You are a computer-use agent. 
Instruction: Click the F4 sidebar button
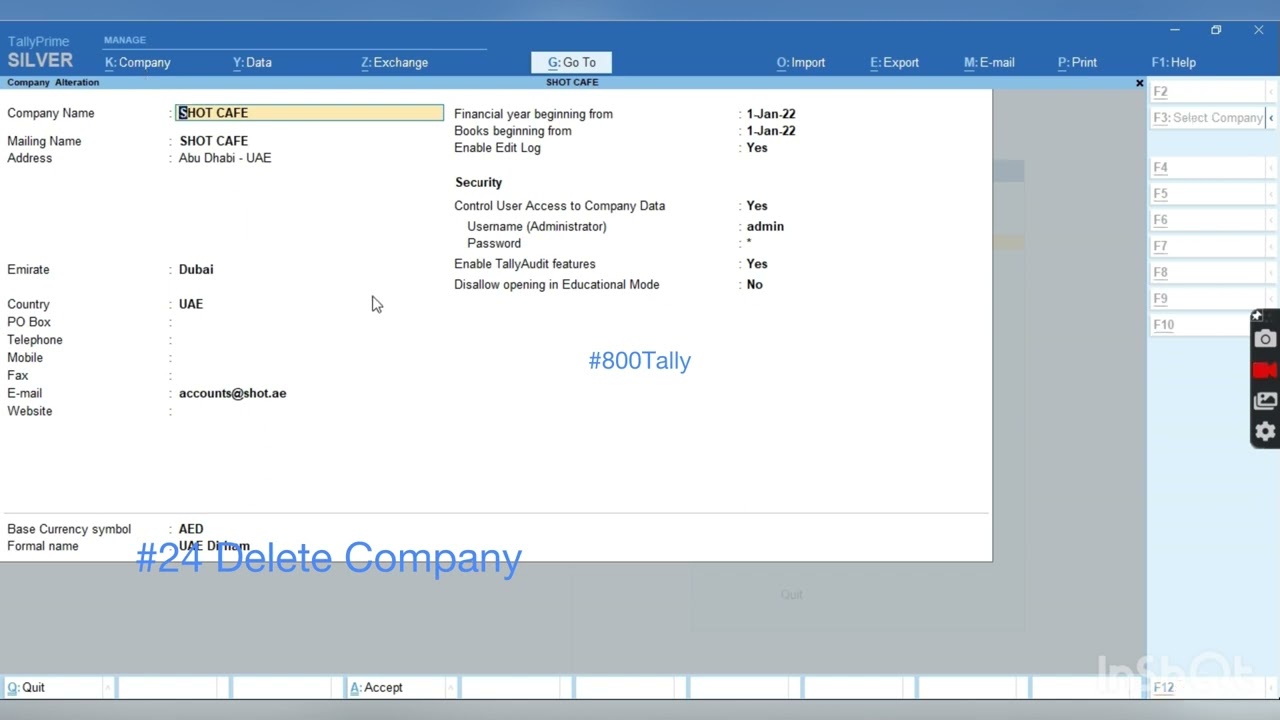[x=1214, y=168]
